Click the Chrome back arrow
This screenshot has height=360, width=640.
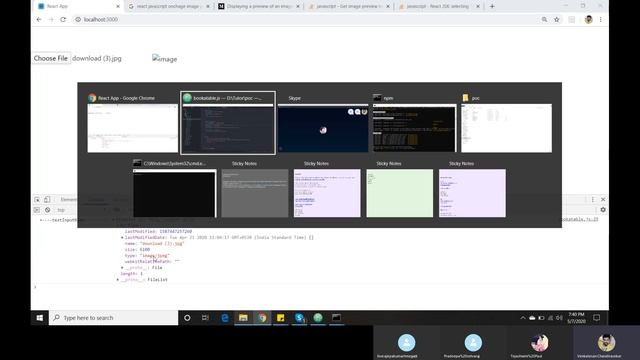tap(39, 19)
